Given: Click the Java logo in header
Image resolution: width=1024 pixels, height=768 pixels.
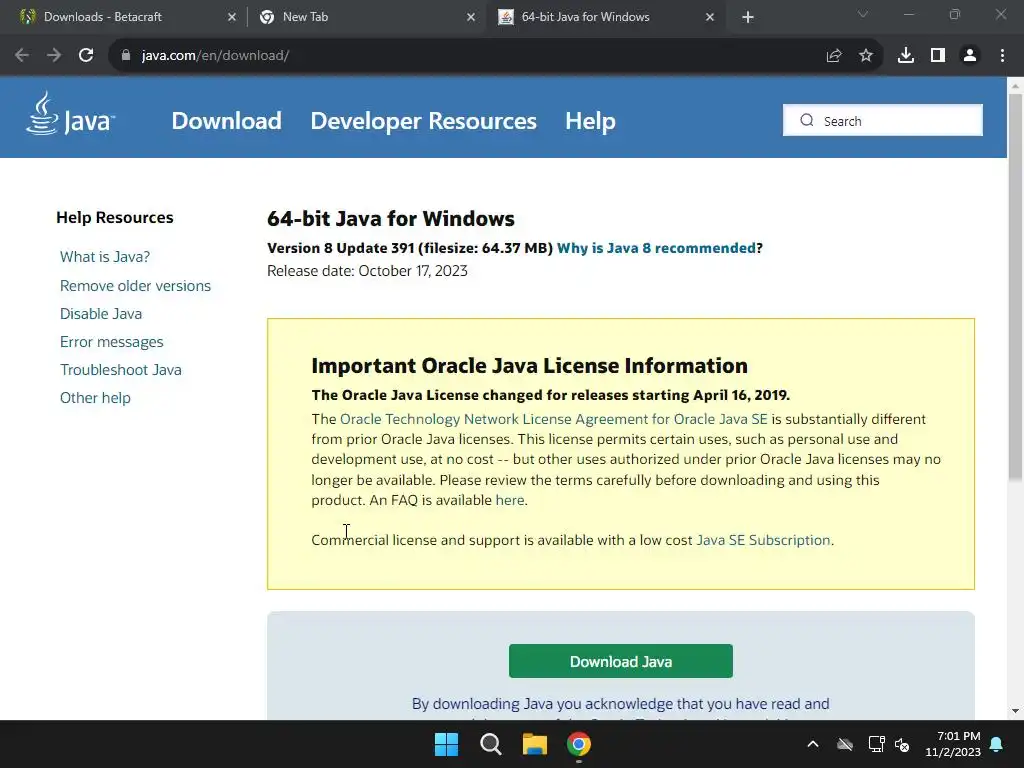Looking at the screenshot, I should pyautogui.click(x=71, y=115).
